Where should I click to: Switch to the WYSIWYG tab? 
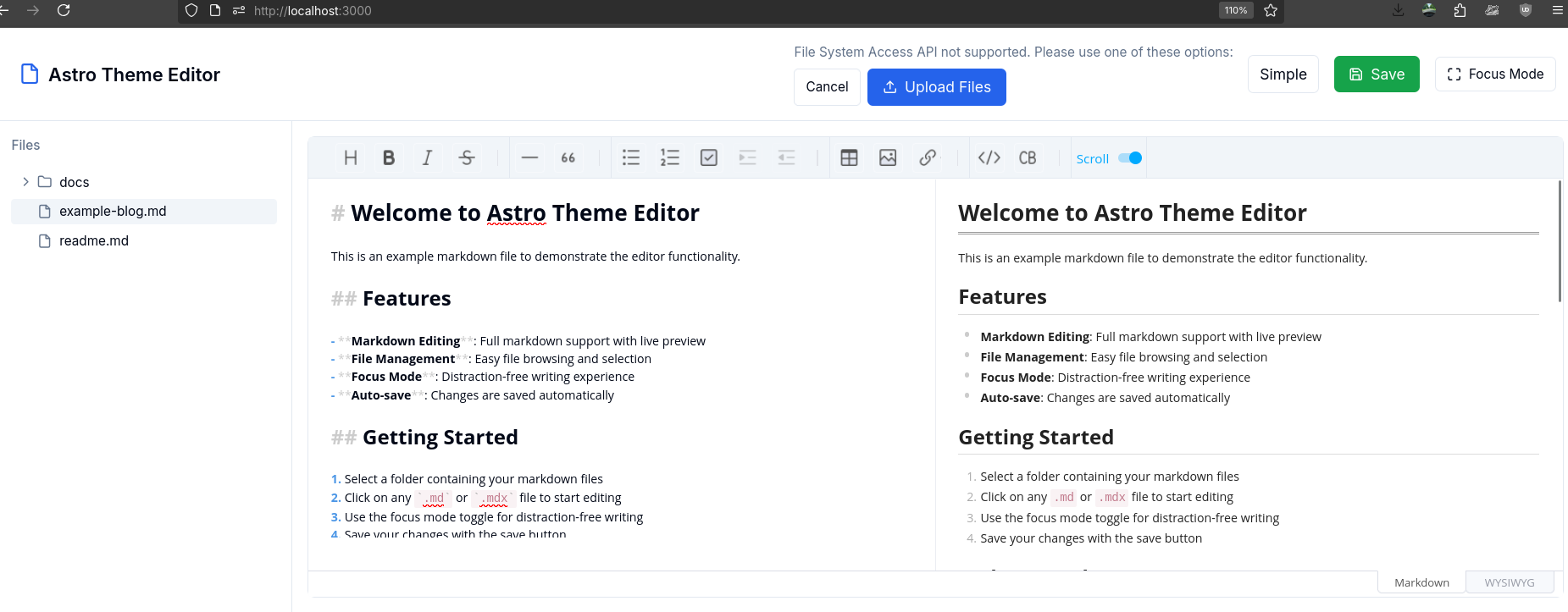click(1510, 582)
